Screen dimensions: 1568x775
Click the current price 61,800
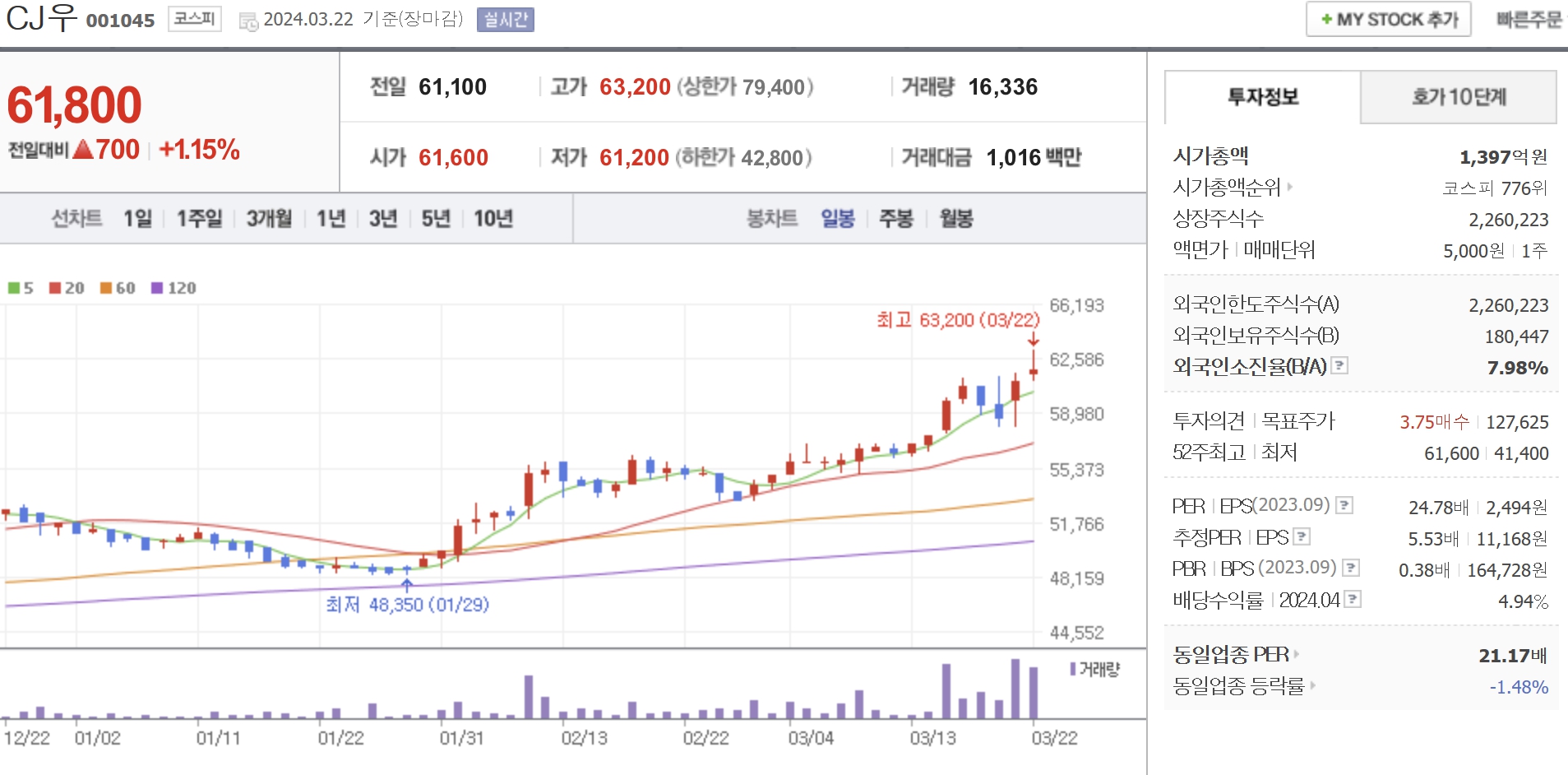(x=74, y=105)
